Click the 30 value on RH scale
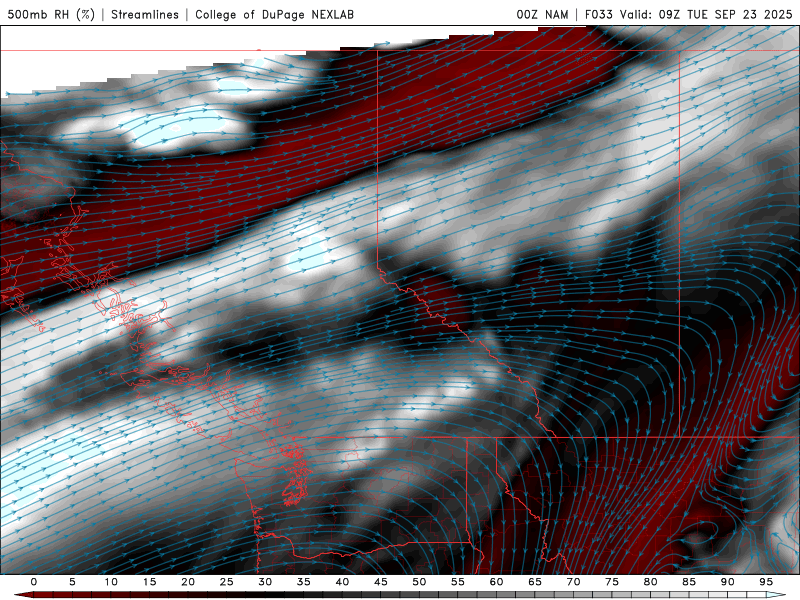Viewport: 800px width, 600px height. pos(265,582)
